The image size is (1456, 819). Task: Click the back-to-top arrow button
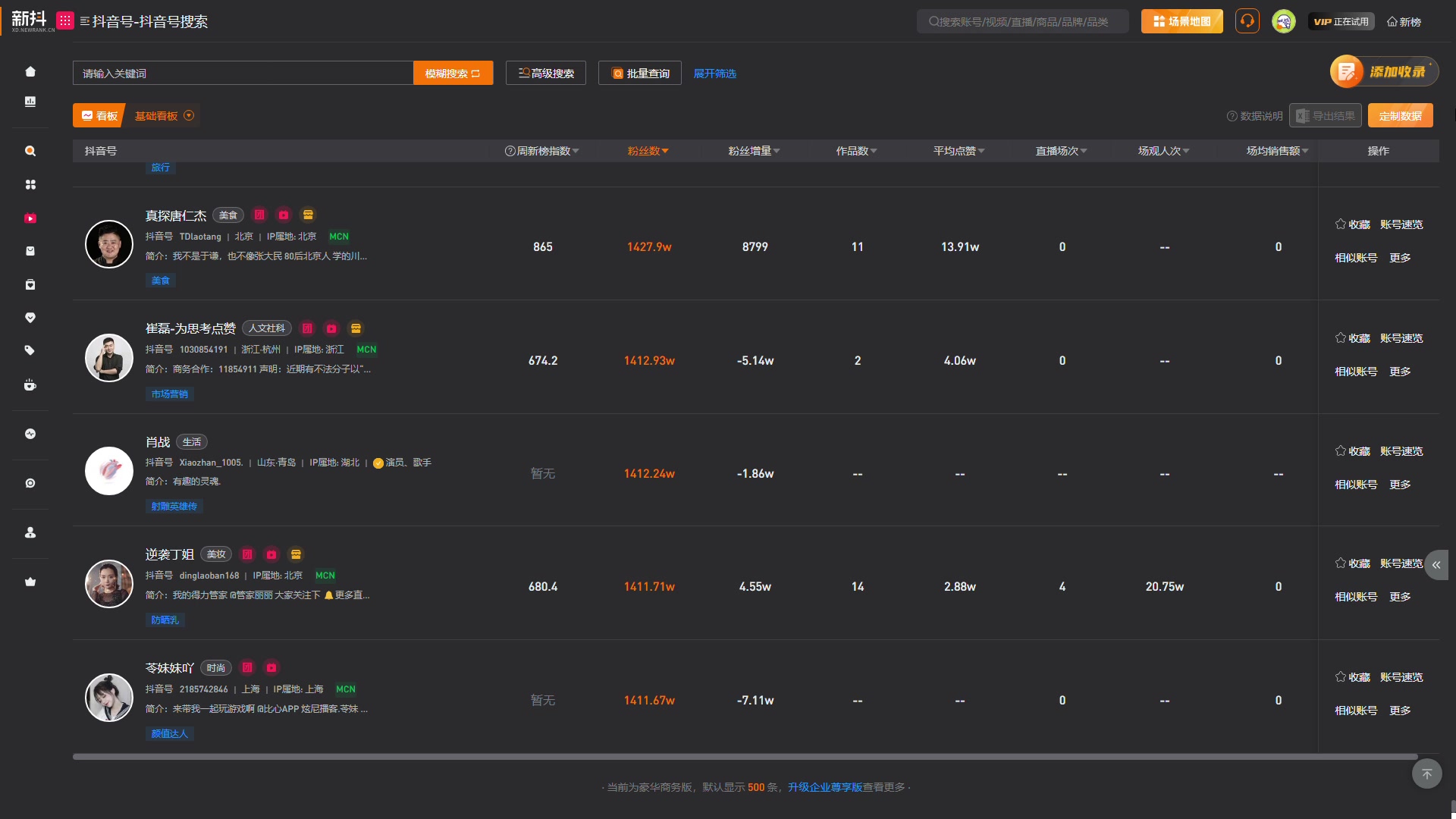(x=1427, y=773)
